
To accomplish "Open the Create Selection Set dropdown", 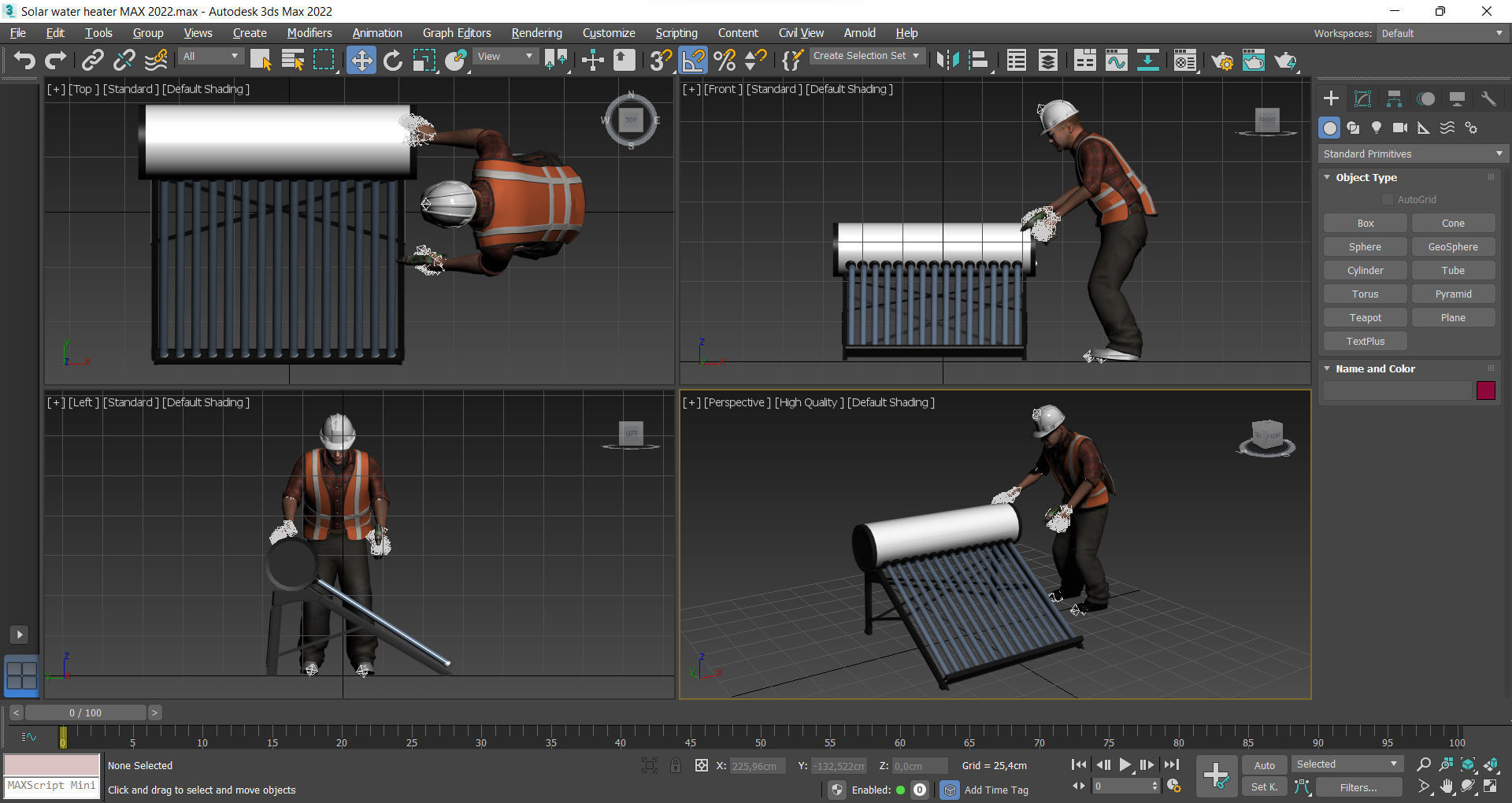I will (866, 56).
